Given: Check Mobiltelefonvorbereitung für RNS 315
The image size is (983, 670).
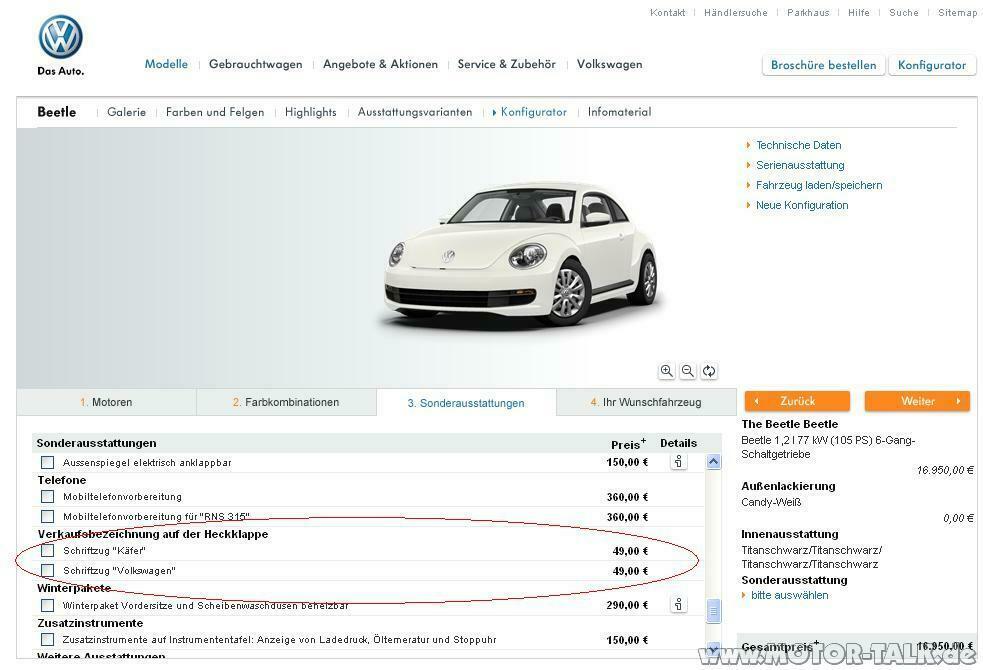Looking at the screenshot, I should [47, 516].
